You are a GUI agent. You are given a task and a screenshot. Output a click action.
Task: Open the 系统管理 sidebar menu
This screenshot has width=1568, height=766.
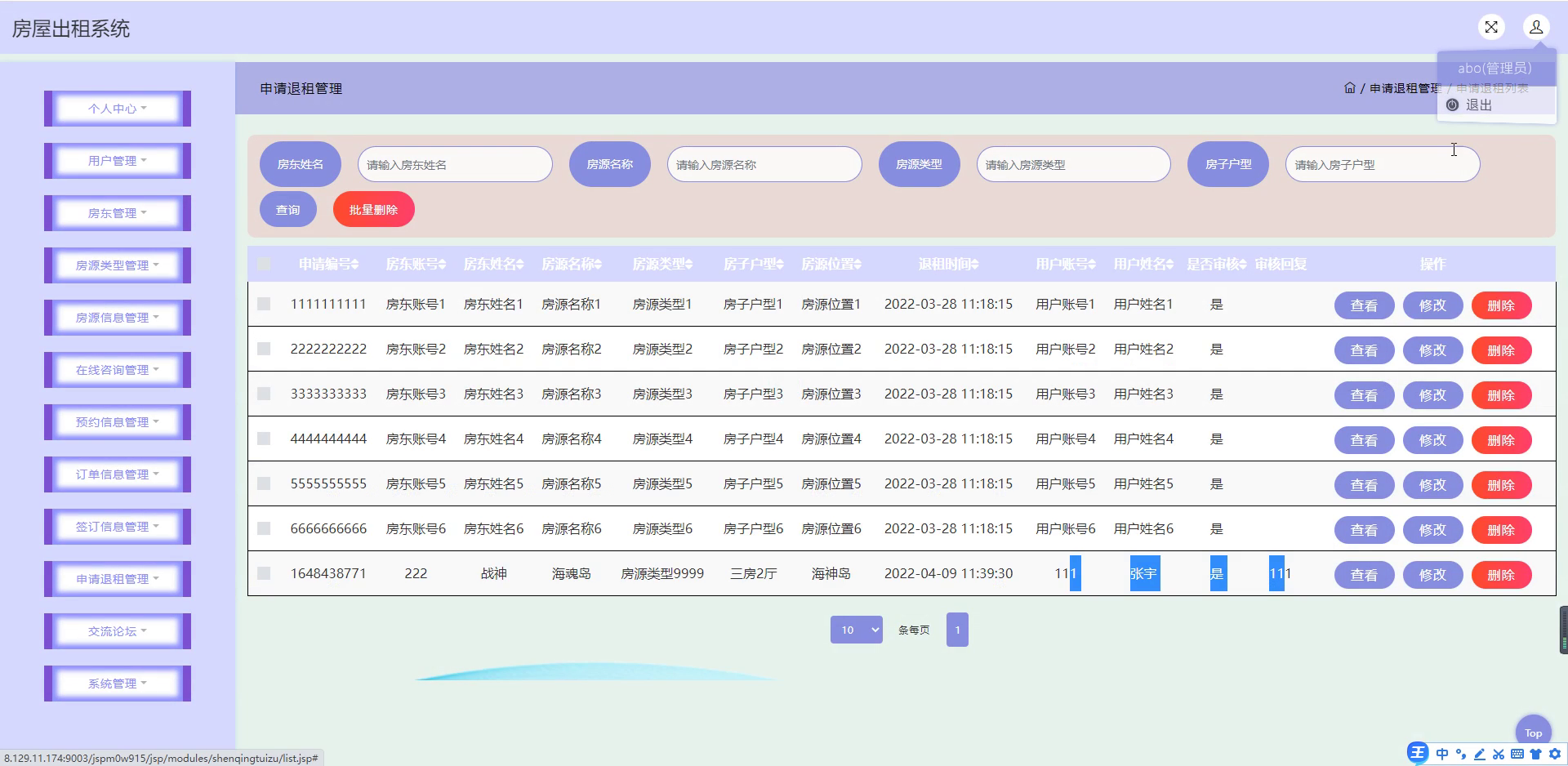point(118,684)
